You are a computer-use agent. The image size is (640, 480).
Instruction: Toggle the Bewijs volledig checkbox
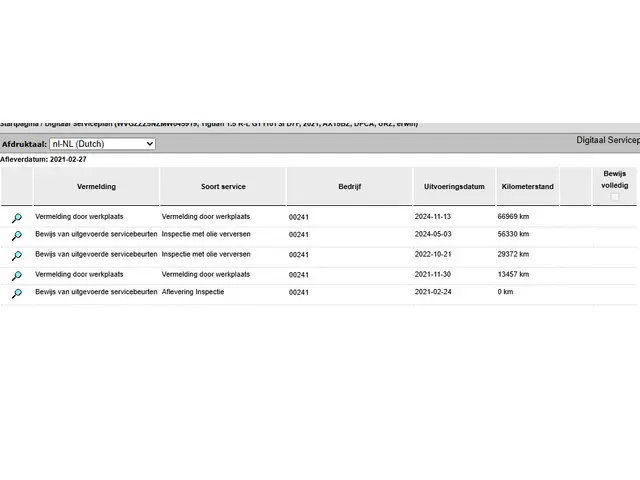click(615, 197)
